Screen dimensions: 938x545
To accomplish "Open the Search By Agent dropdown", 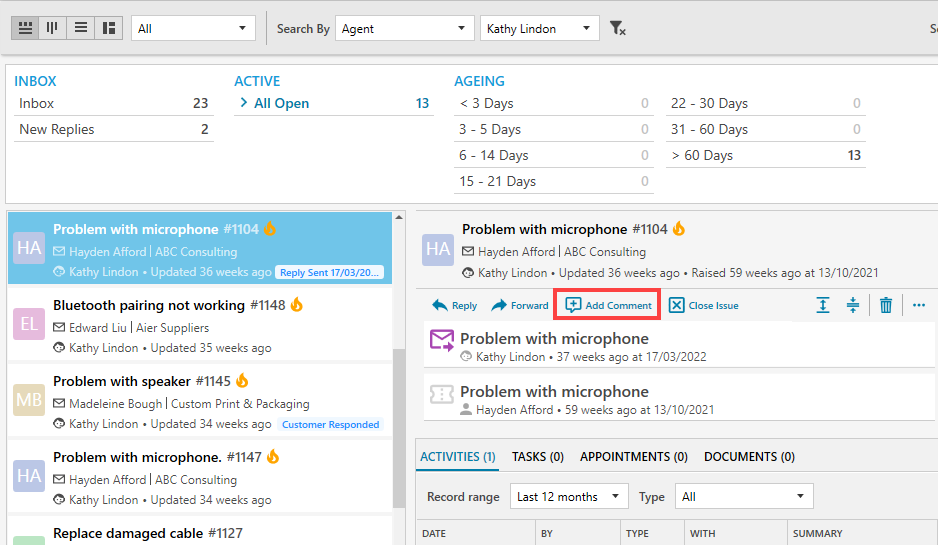I will pos(404,28).
